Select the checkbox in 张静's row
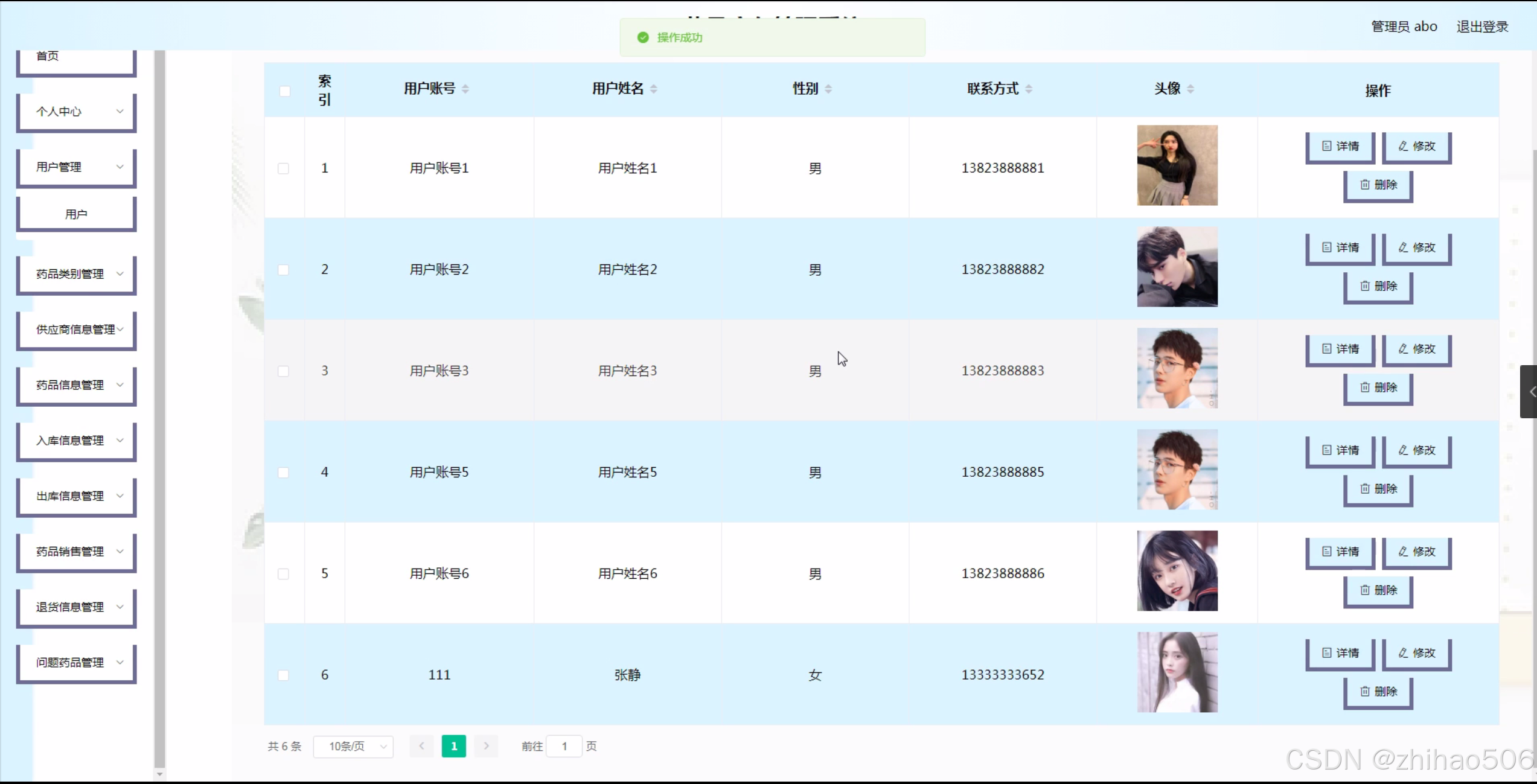Screen dimensions: 1537x784 284,675
